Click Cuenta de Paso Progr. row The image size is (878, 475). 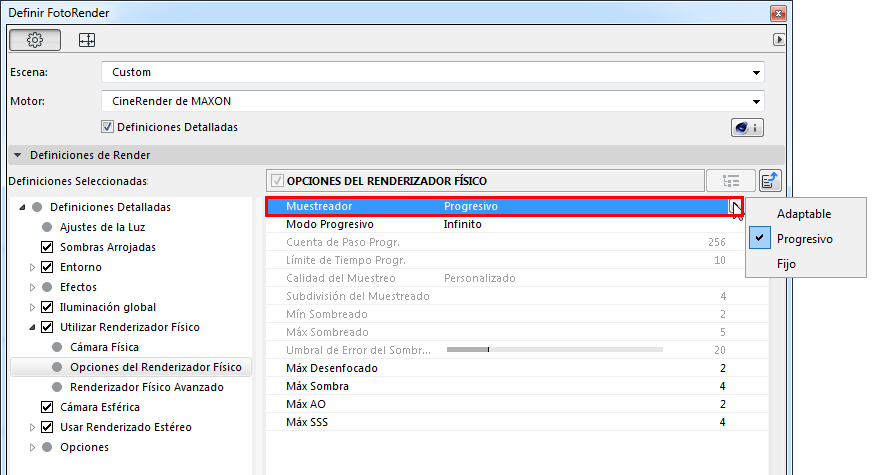[x=517, y=242]
